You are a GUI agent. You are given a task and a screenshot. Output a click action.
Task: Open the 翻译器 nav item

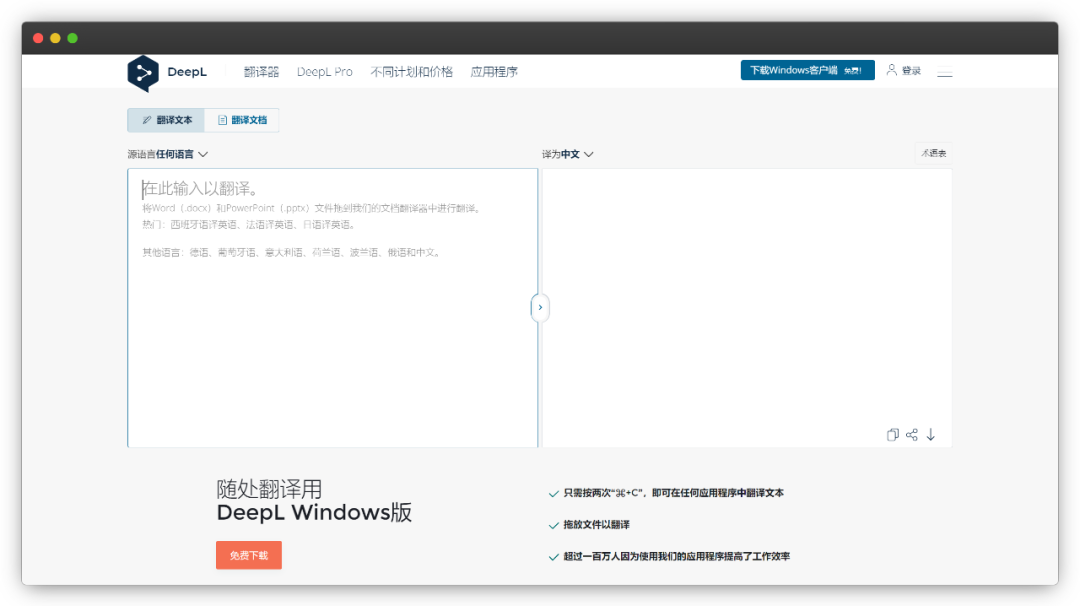261,72
